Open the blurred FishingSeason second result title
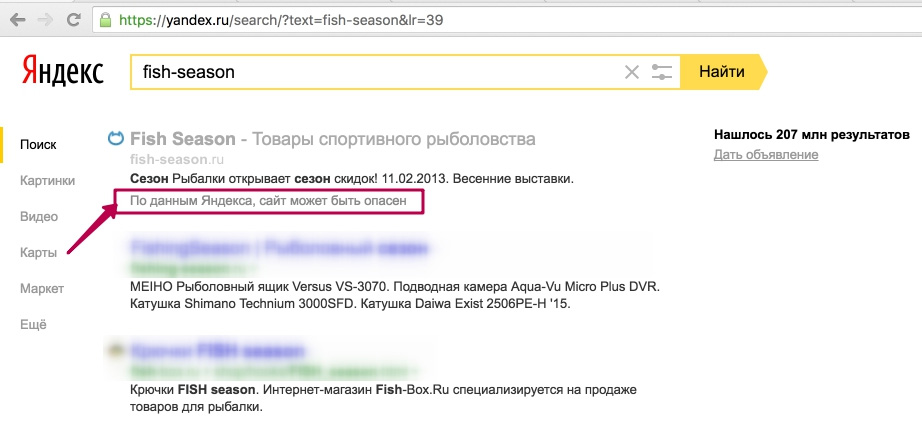Image resolution: width=922 pixels, height=431 pixels. [278, 248]
